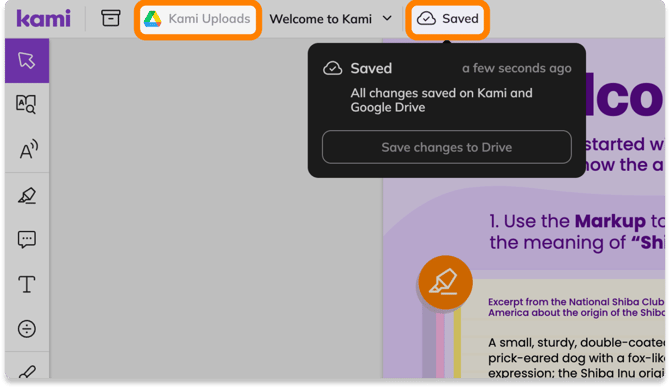Open Kami Uploads Google Drive folder
Image resolution: width=670 pixels, height=388 pixels.
(x=197, y=19)
